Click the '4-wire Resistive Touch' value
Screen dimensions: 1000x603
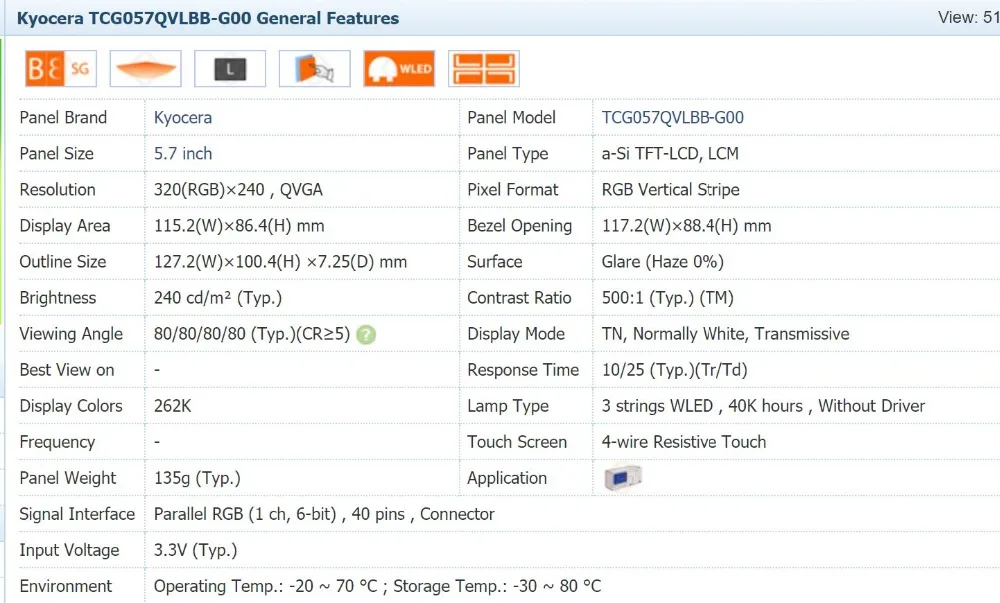(684, 442)
